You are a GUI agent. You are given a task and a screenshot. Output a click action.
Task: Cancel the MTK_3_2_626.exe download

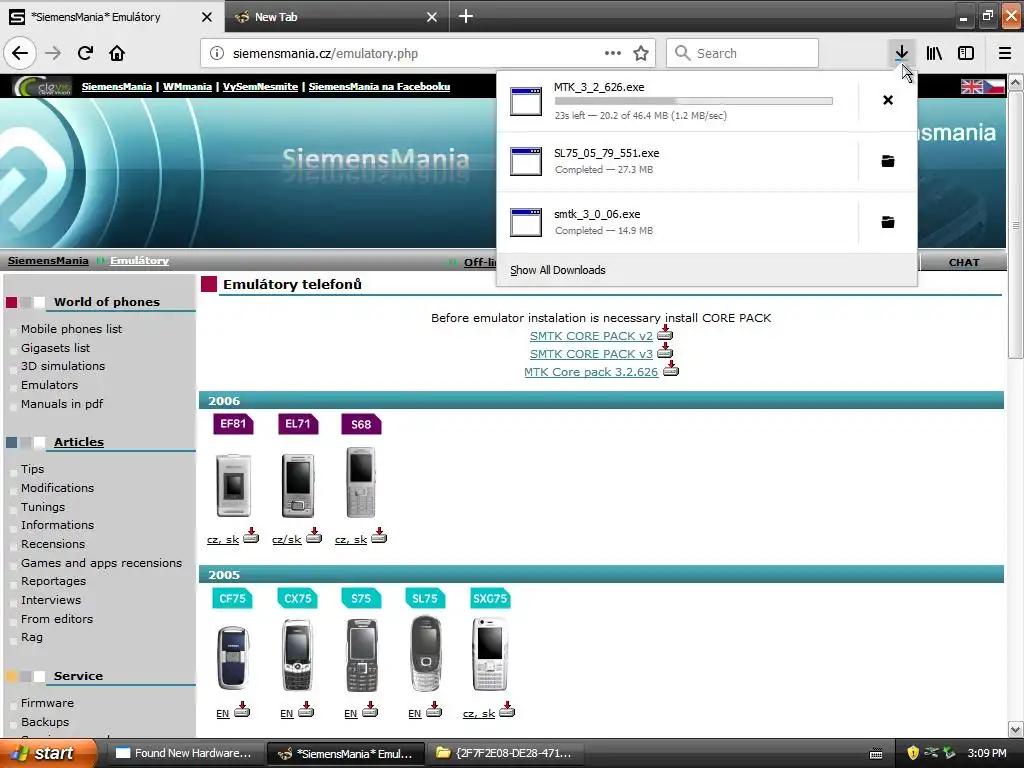pos(888,100)
